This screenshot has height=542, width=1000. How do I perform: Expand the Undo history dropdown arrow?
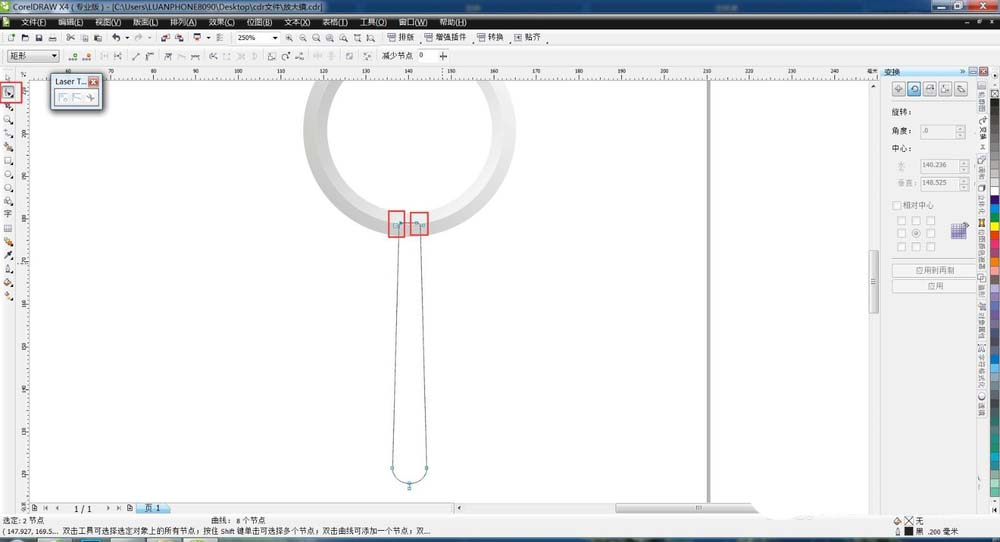[127, 38]
